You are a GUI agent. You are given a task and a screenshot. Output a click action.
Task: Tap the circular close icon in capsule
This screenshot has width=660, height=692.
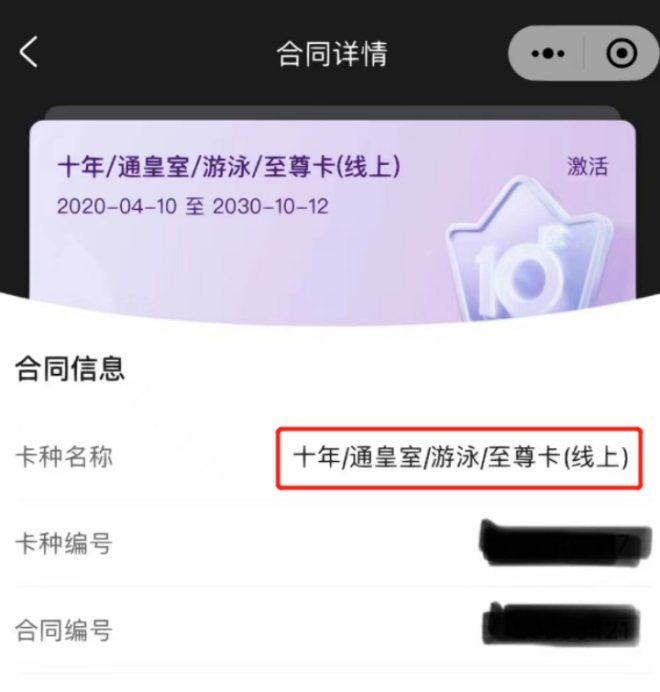(x=622, y=53)
